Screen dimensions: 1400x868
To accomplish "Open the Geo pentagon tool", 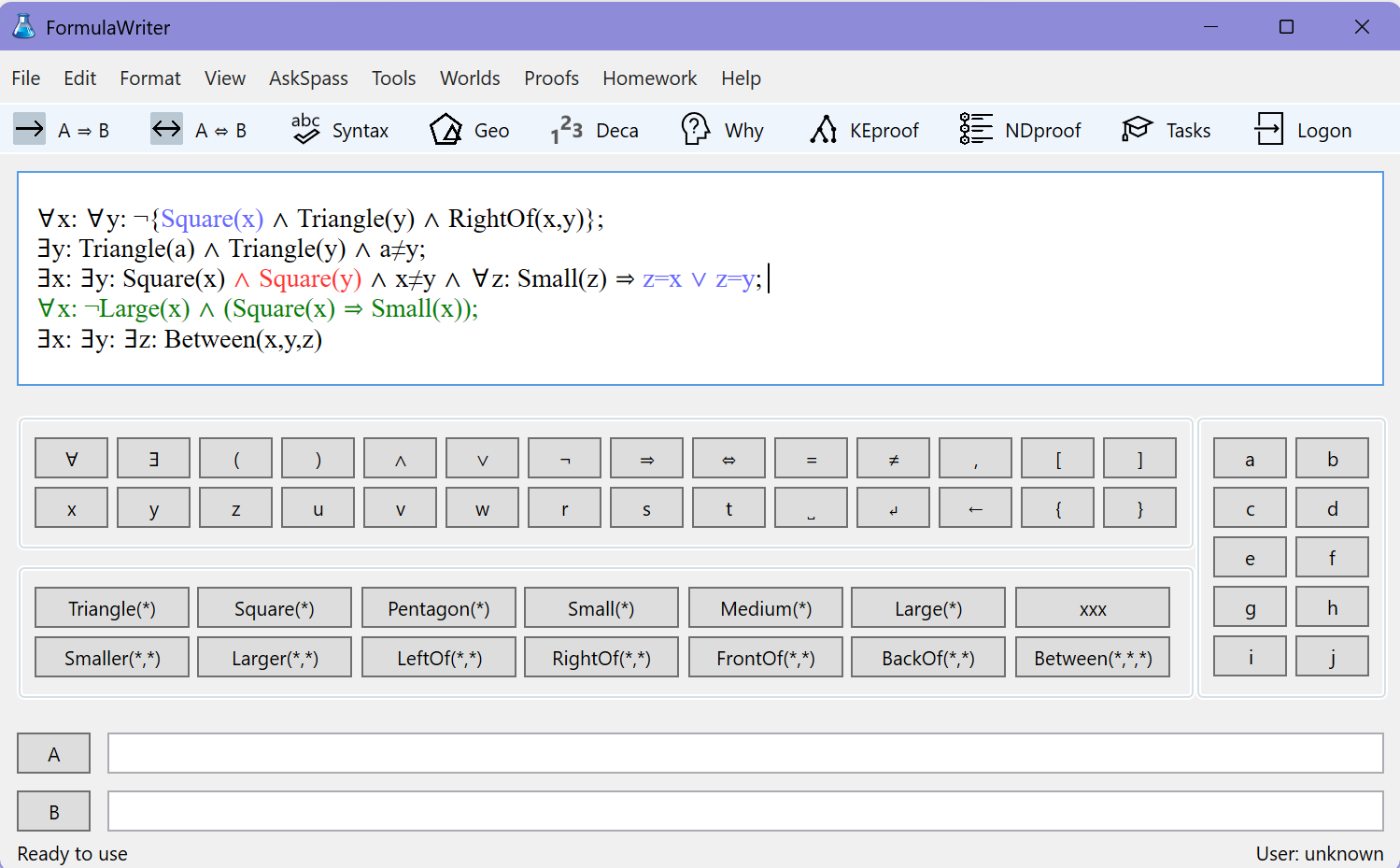I will pos(469,130).
